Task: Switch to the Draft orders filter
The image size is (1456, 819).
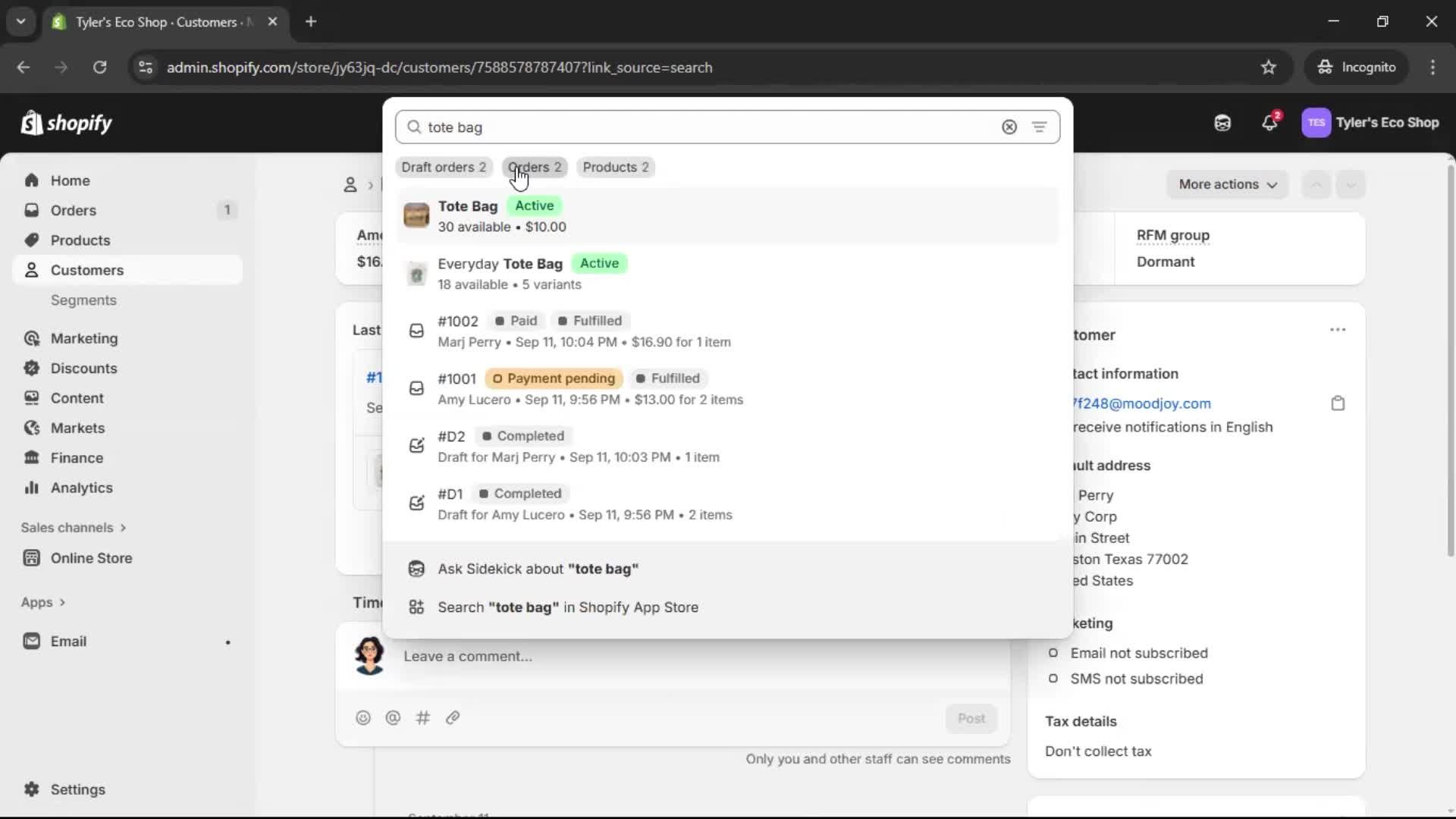Action: (444, 167)
